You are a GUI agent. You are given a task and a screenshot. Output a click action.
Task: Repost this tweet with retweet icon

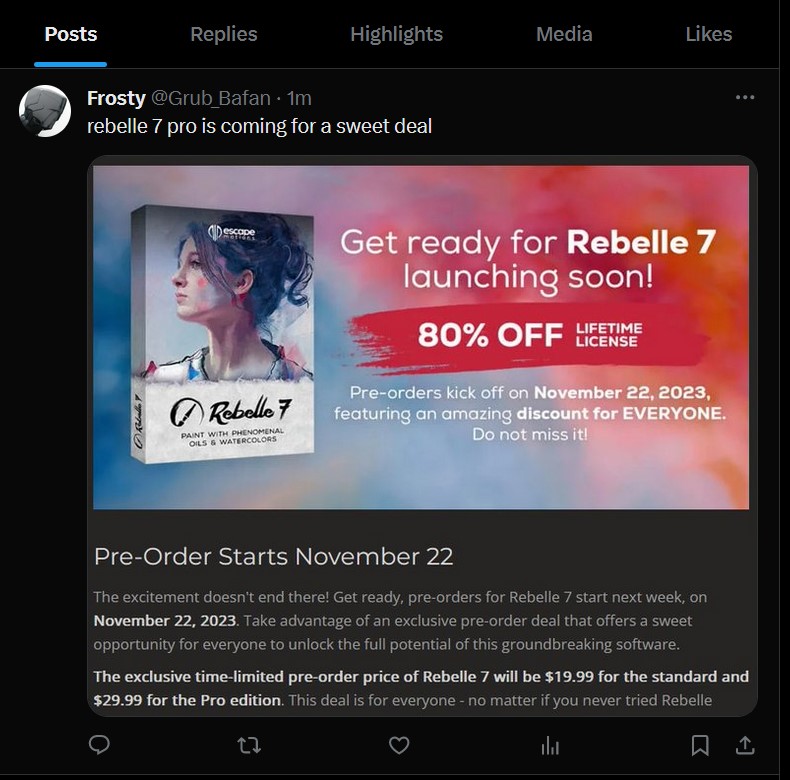coord(249,745)
